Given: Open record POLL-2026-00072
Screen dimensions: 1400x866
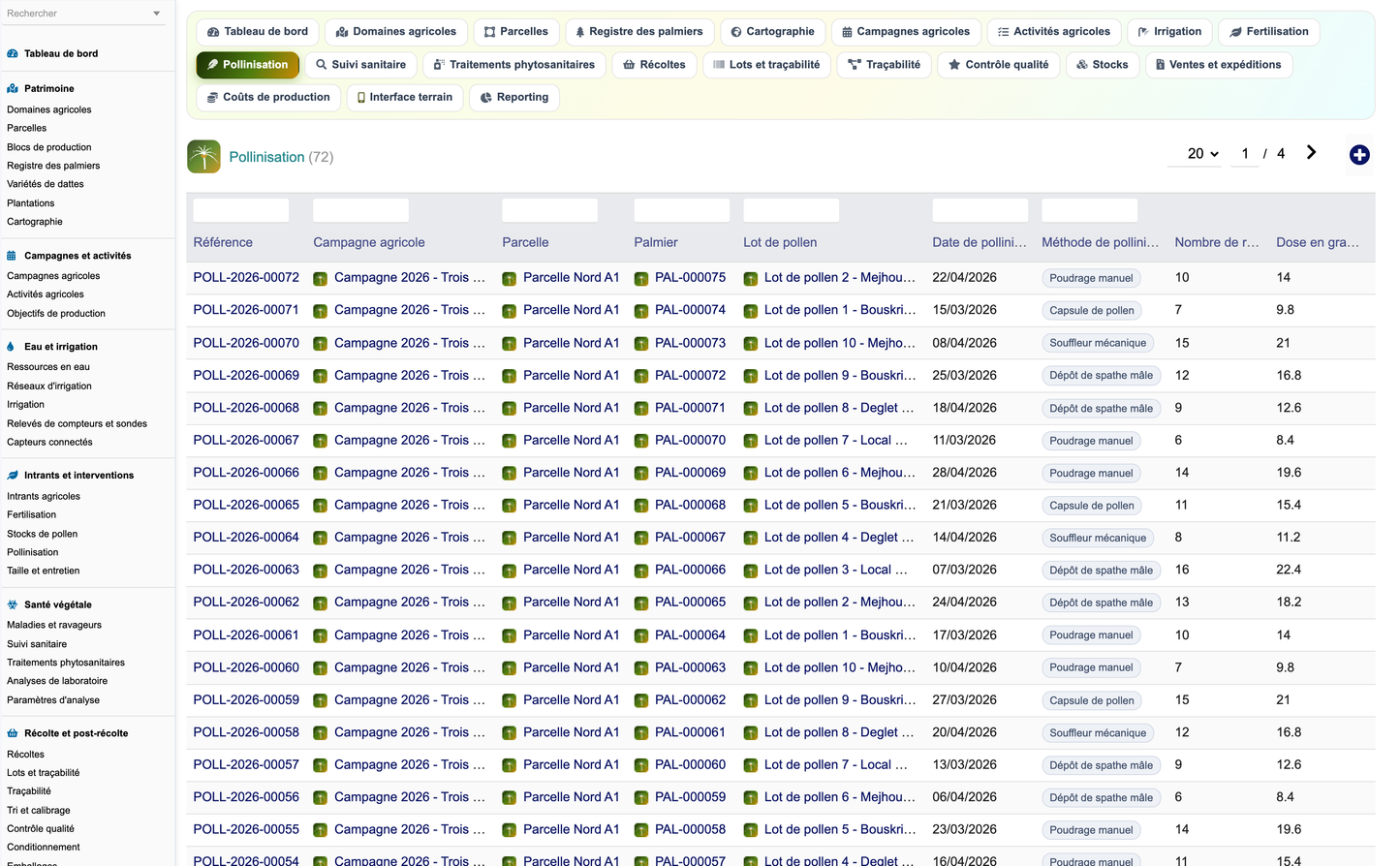Looking at the screenshot, I should coord(246,278).
